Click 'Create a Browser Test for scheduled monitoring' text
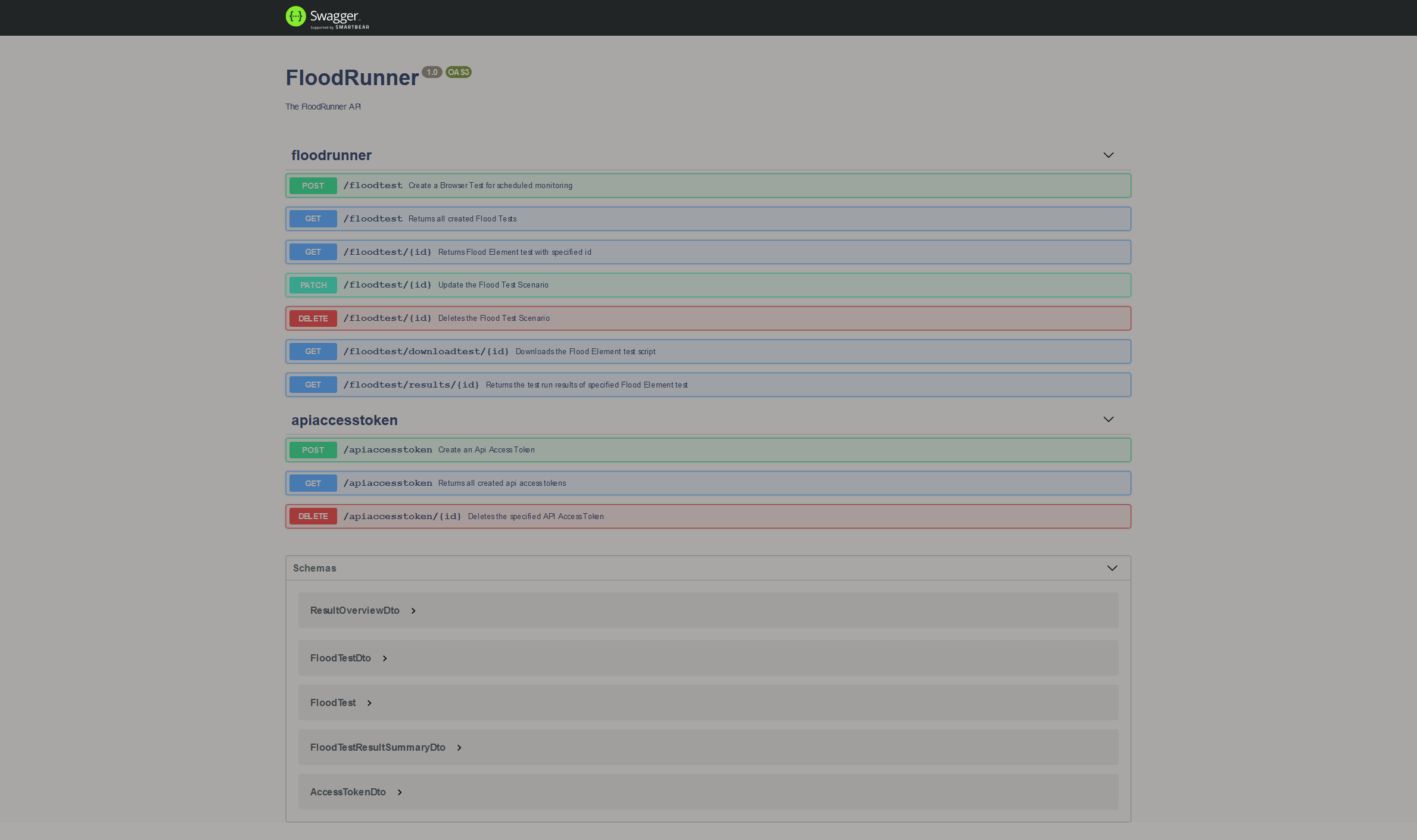Viewport: 1417px width, 840px height. coord(490,186)
